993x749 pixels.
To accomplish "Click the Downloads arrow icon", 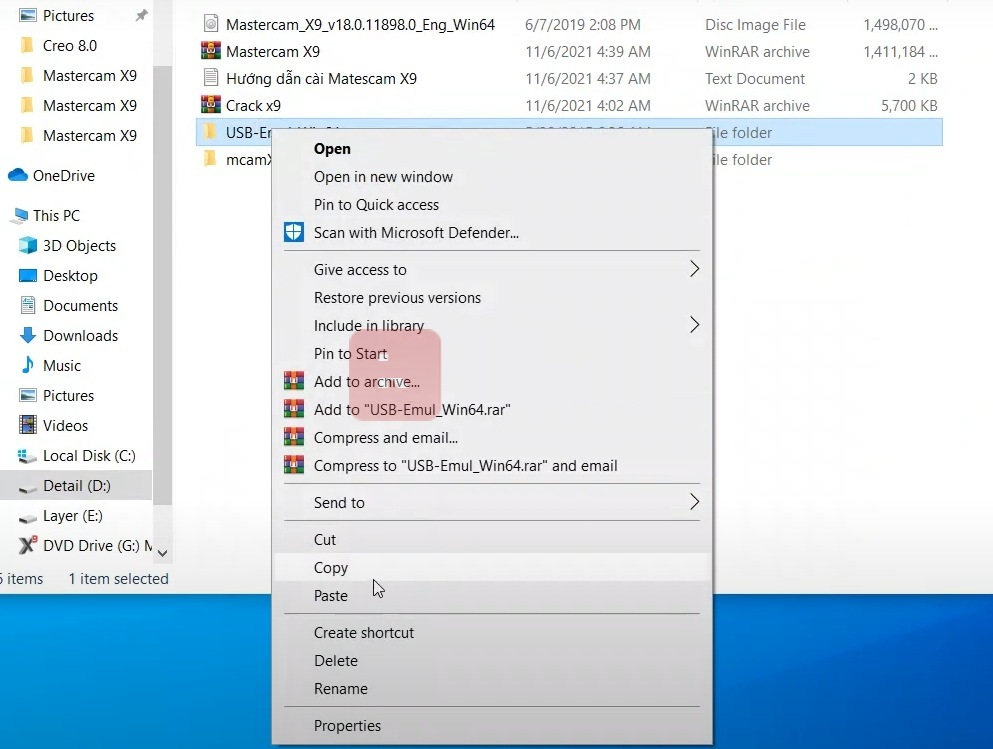I will (x=28, y=335).
